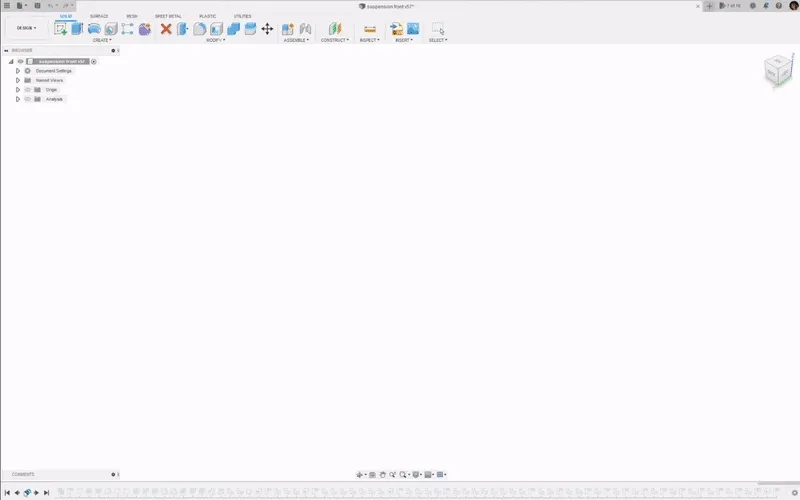This screenshot has height=500, width=800.
Task: Toggle visibility of the Analysis folder
Action: pos(28,99)
